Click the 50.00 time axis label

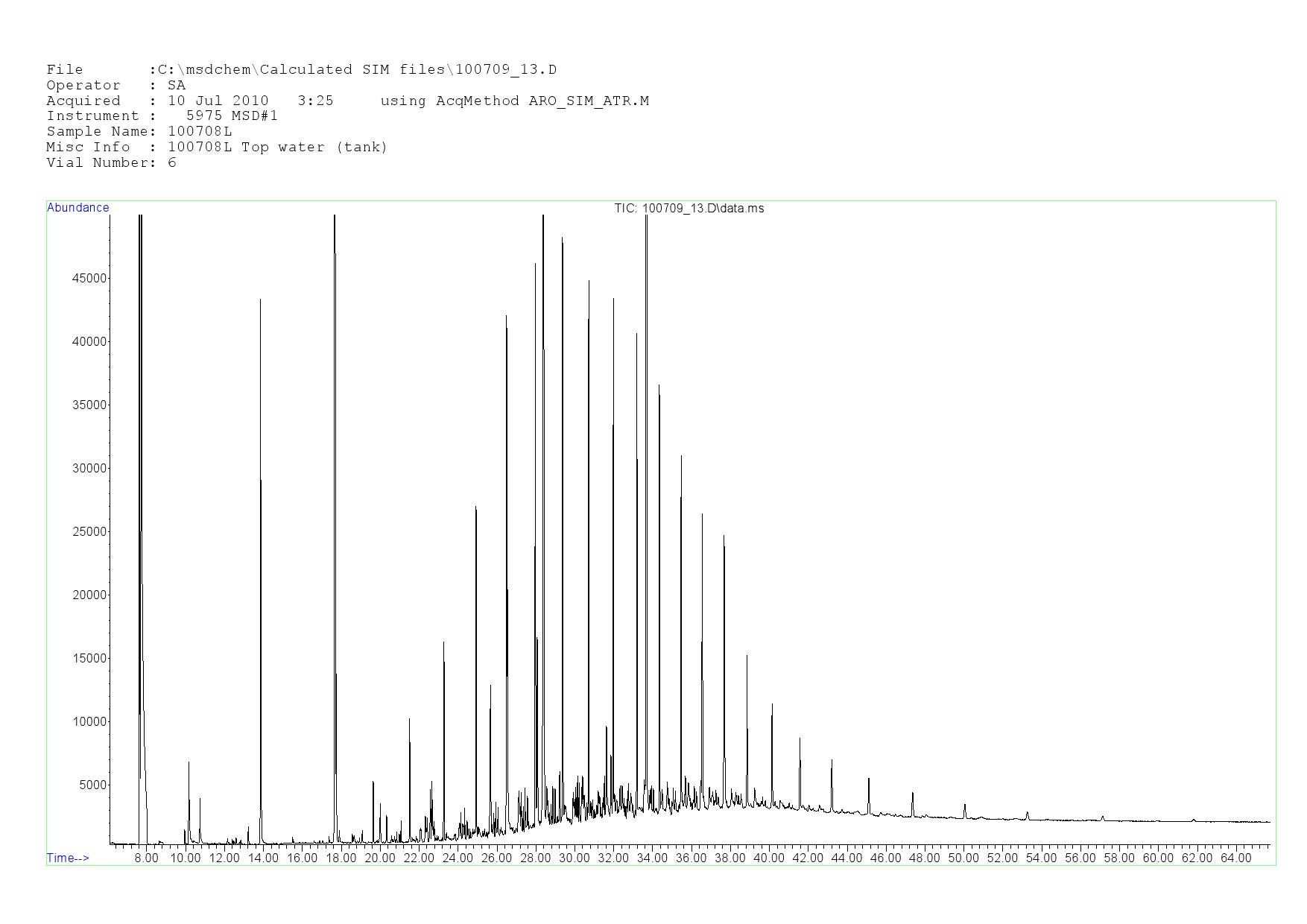(963, 858)
